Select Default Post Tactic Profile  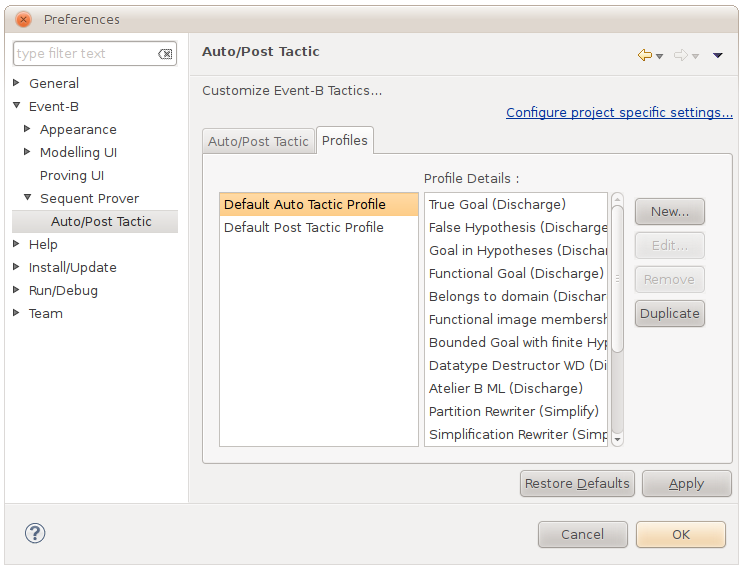(304, 227)
